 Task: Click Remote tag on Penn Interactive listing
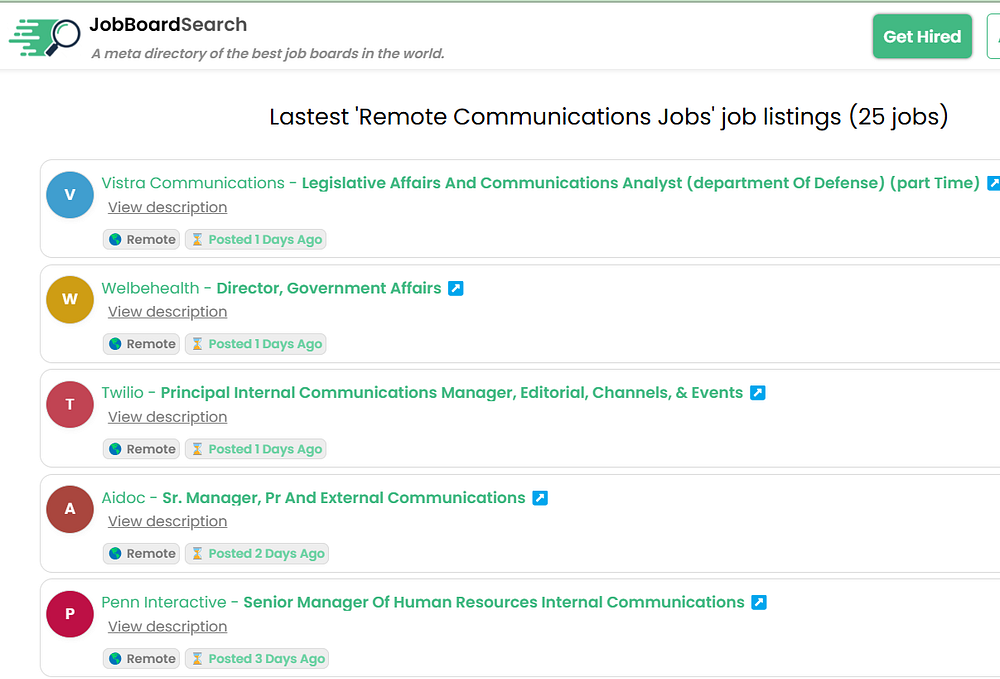(142, 658)
